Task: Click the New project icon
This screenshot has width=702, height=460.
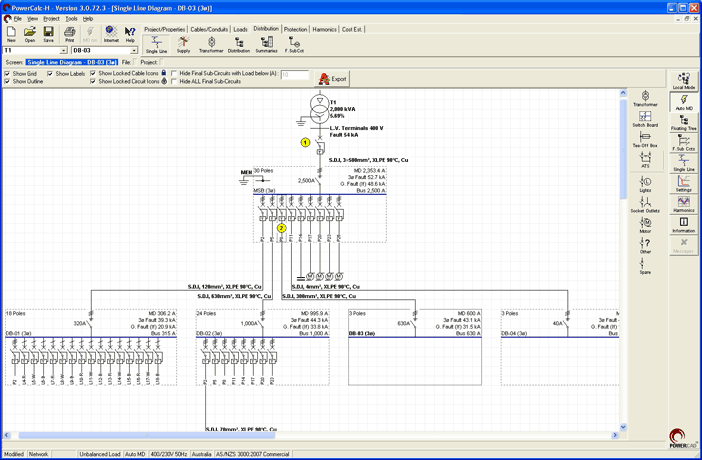Action: [x=11, y=34]
